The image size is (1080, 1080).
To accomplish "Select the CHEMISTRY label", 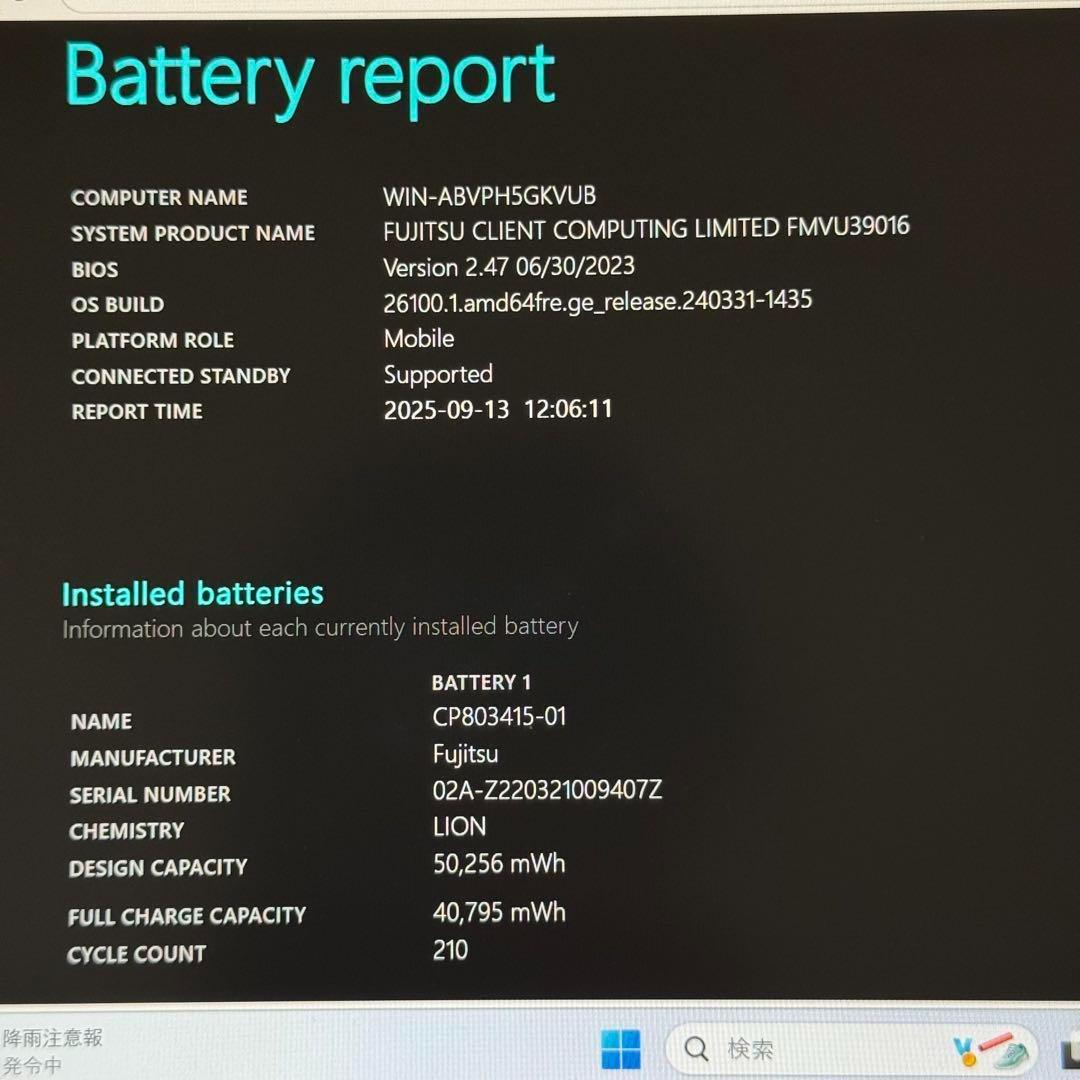I will point(127,831).
